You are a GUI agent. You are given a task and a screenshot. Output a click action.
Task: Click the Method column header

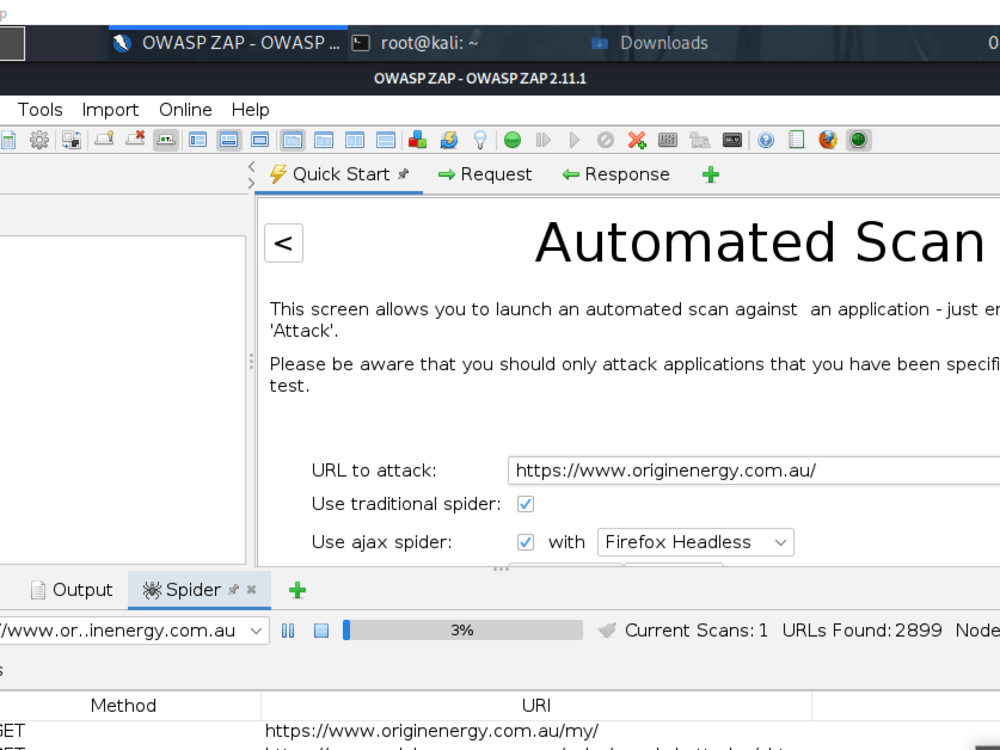click(x=123, y=705)
